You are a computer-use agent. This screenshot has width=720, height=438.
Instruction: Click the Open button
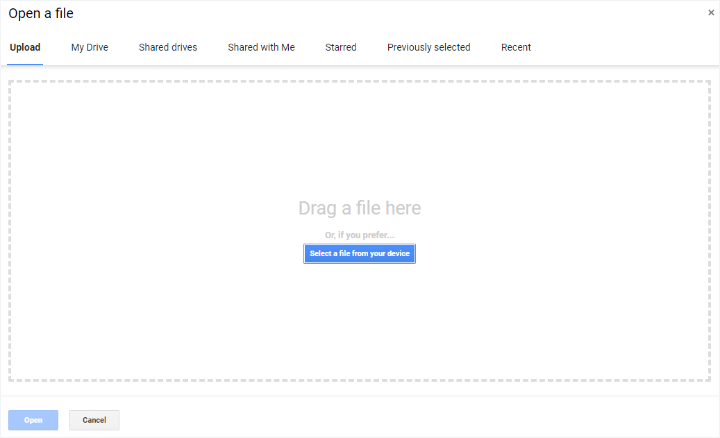tap(33, 420)
